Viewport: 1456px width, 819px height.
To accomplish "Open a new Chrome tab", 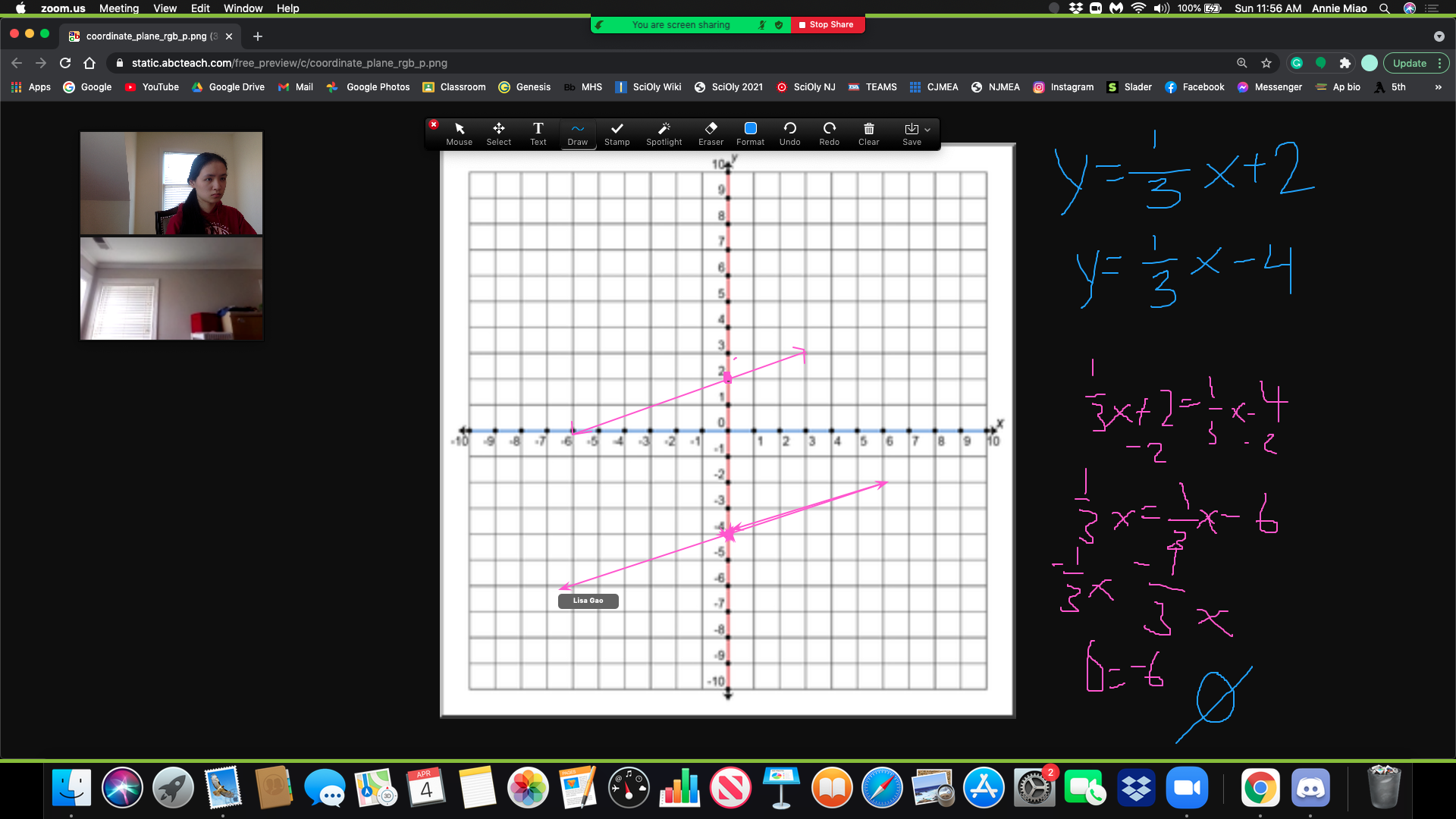I will (x=258, y=36).
